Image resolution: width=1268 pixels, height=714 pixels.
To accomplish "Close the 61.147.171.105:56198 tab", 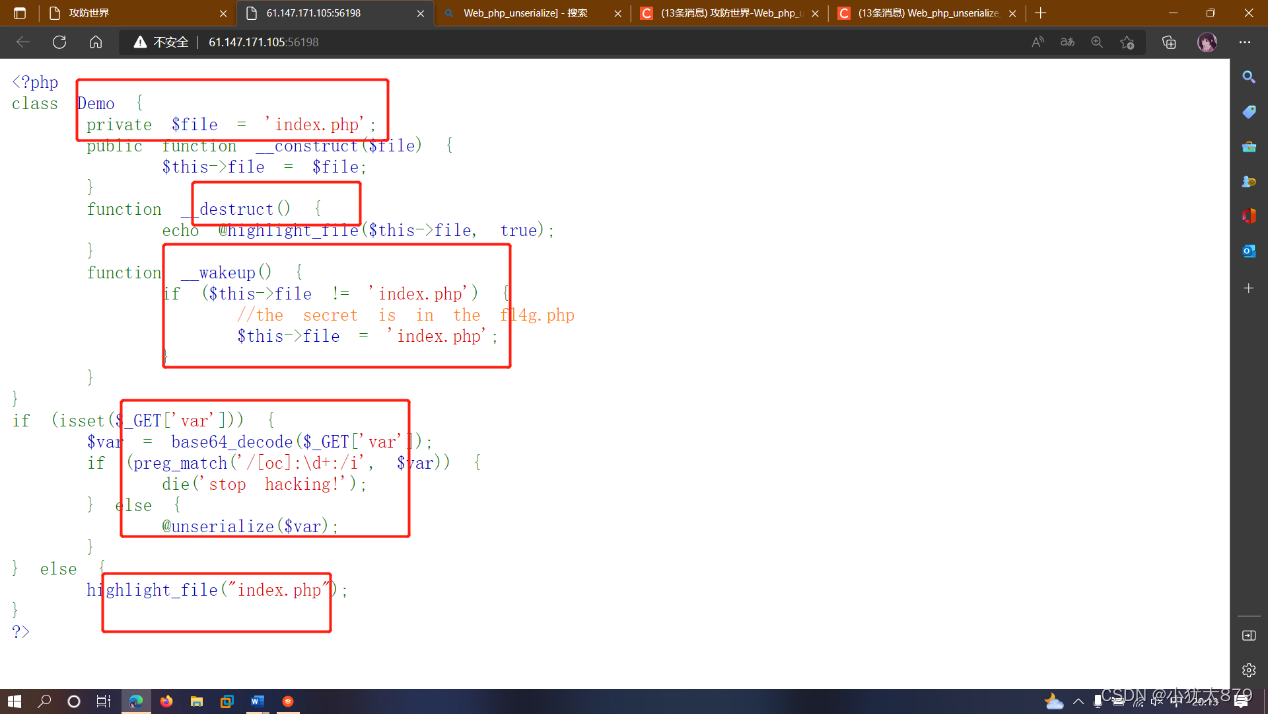I will pos(420,13).
